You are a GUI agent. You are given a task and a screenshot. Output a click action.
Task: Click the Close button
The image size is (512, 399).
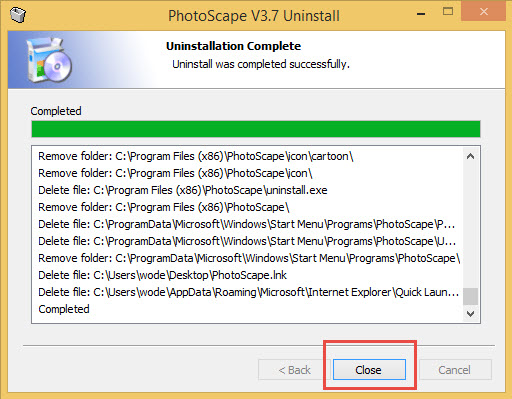pos(369,369)
